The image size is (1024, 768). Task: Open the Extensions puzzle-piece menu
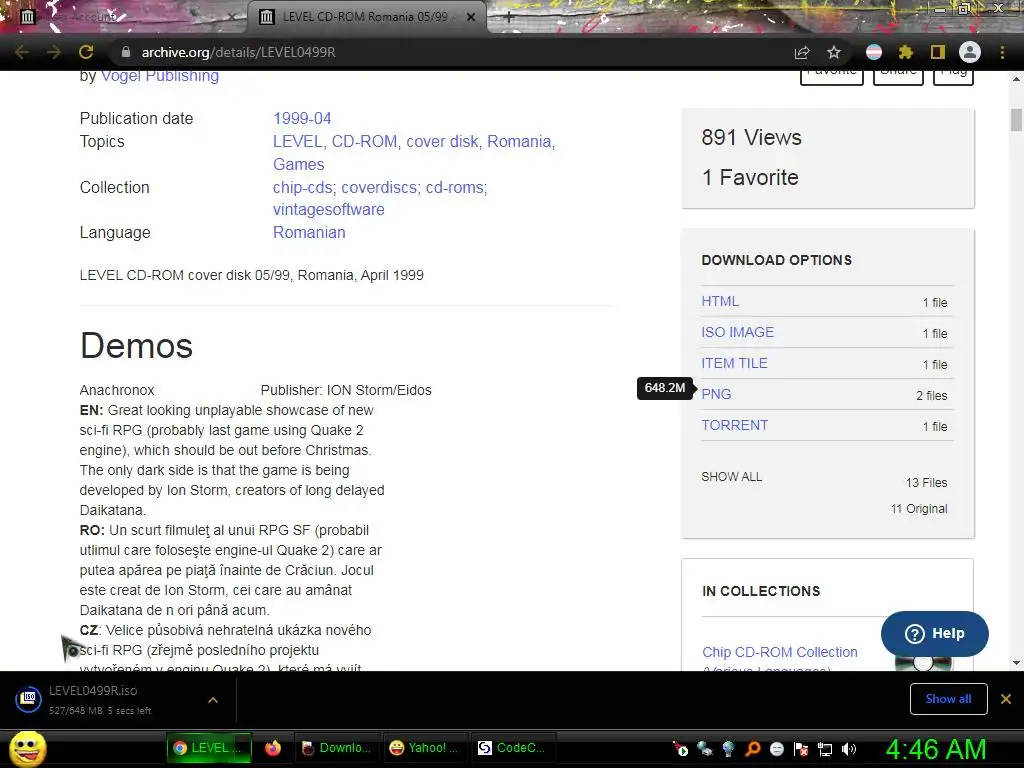tap(906, 52)
